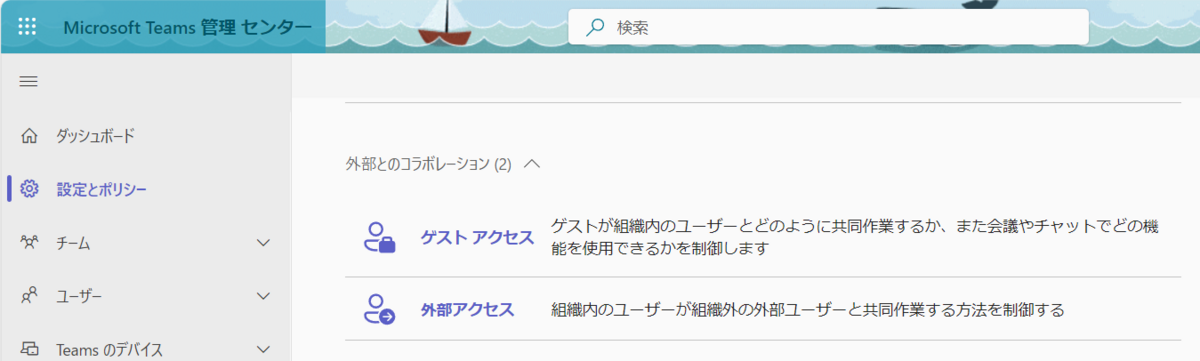Image resolution: width=1200 pixels, height=361 pixels.
Task: Expand the チーム chevron
Action: tap(264, 243)
